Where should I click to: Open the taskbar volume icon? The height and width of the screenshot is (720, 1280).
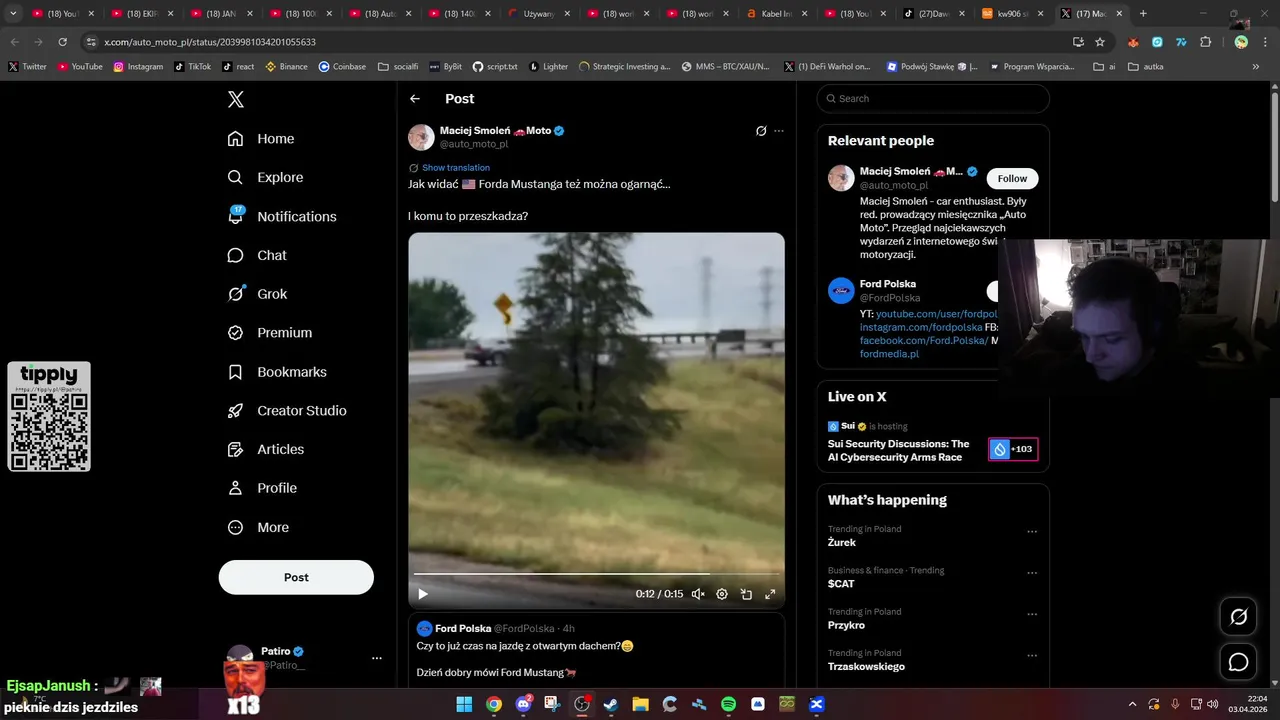tap(1212, 704)
